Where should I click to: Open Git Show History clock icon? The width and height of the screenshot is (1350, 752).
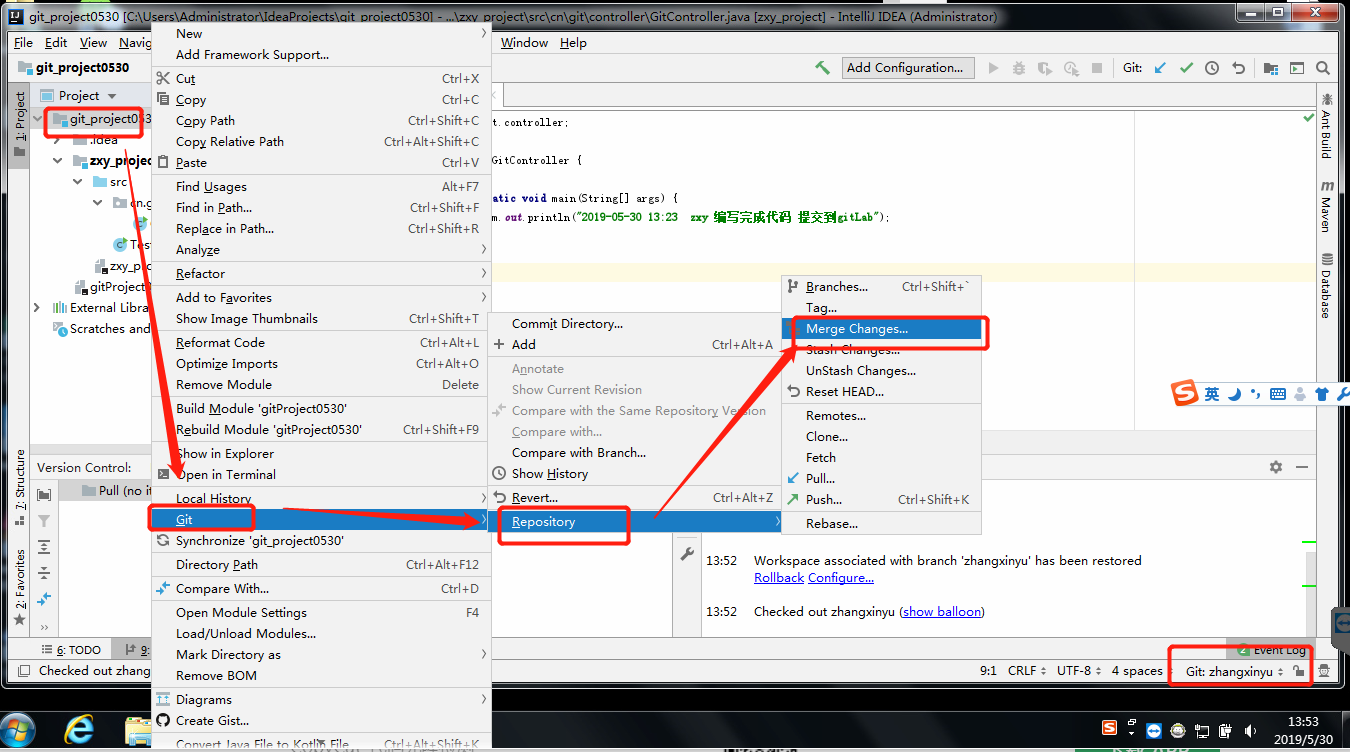[x=1212, y=68]
